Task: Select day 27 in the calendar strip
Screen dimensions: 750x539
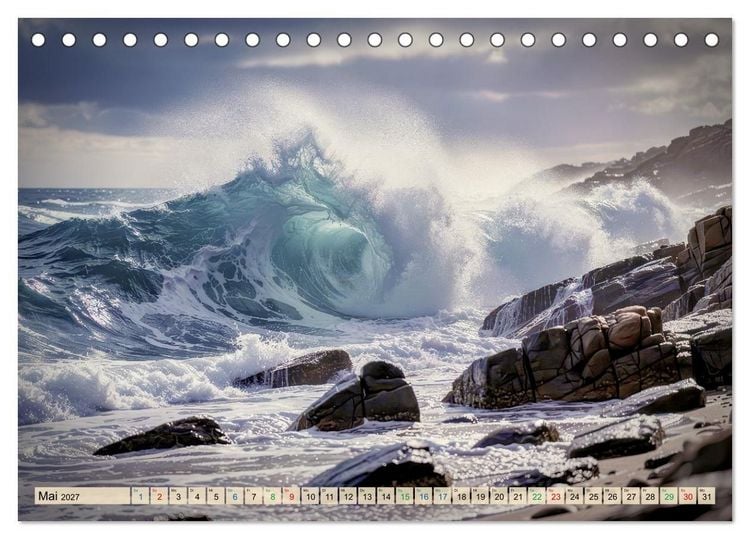Action: (631, 496)
